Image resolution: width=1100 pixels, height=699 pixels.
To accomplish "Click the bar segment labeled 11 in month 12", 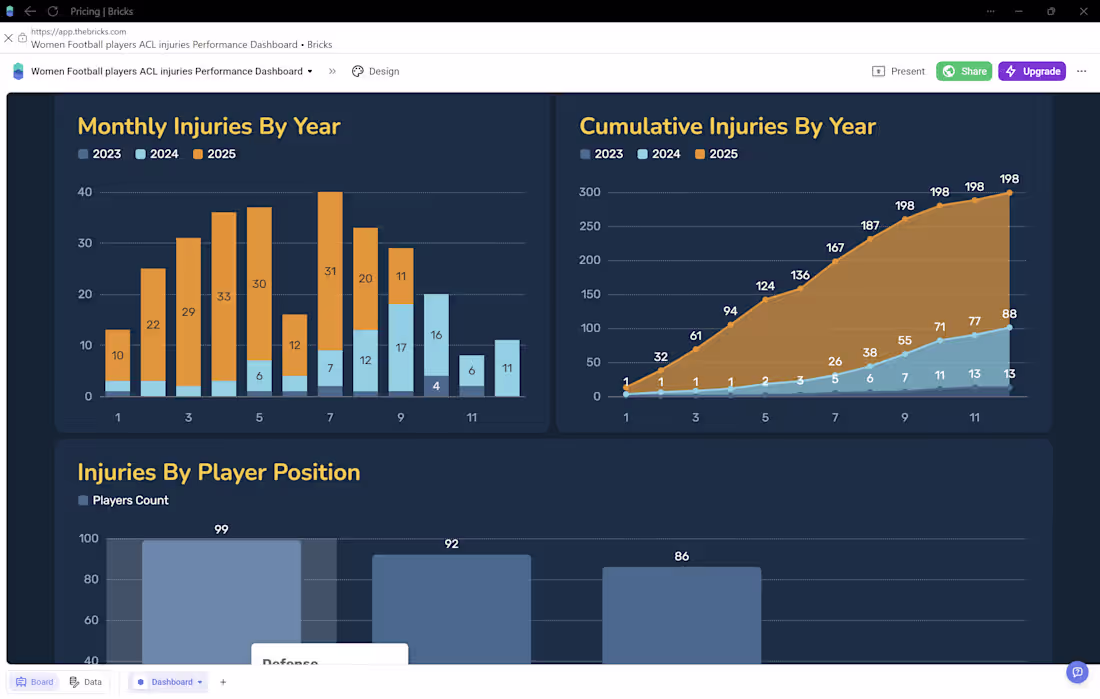I will point(507,368).
